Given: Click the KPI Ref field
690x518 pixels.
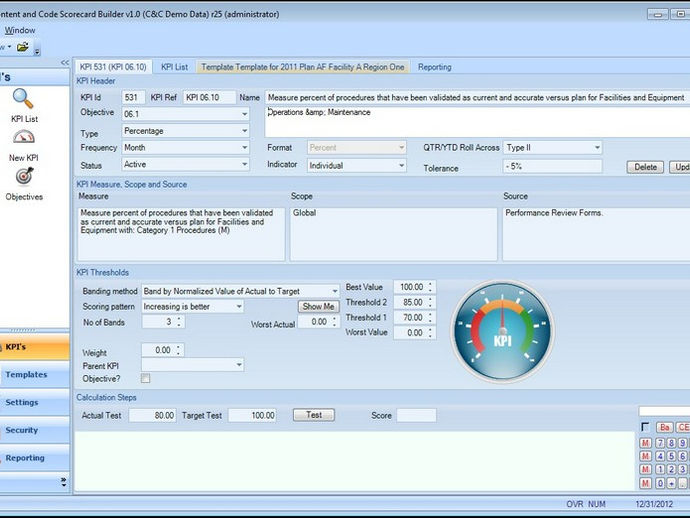Looking at the screenshot, I should (x=209, y=97).
